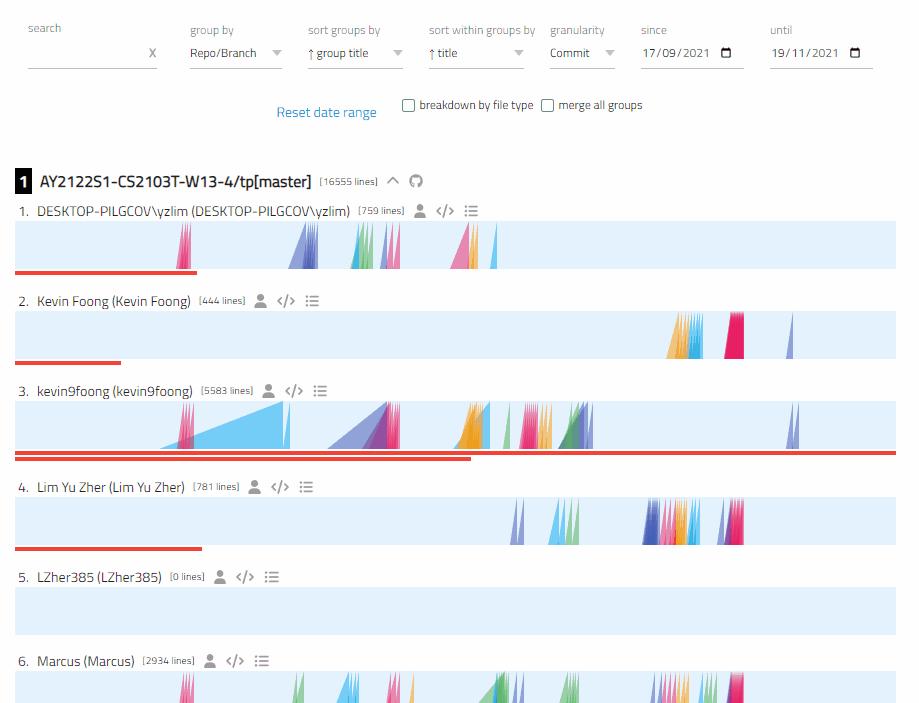
Task: Check the merge all groups option
Action: pyautogui.click(x=547, y=105)
